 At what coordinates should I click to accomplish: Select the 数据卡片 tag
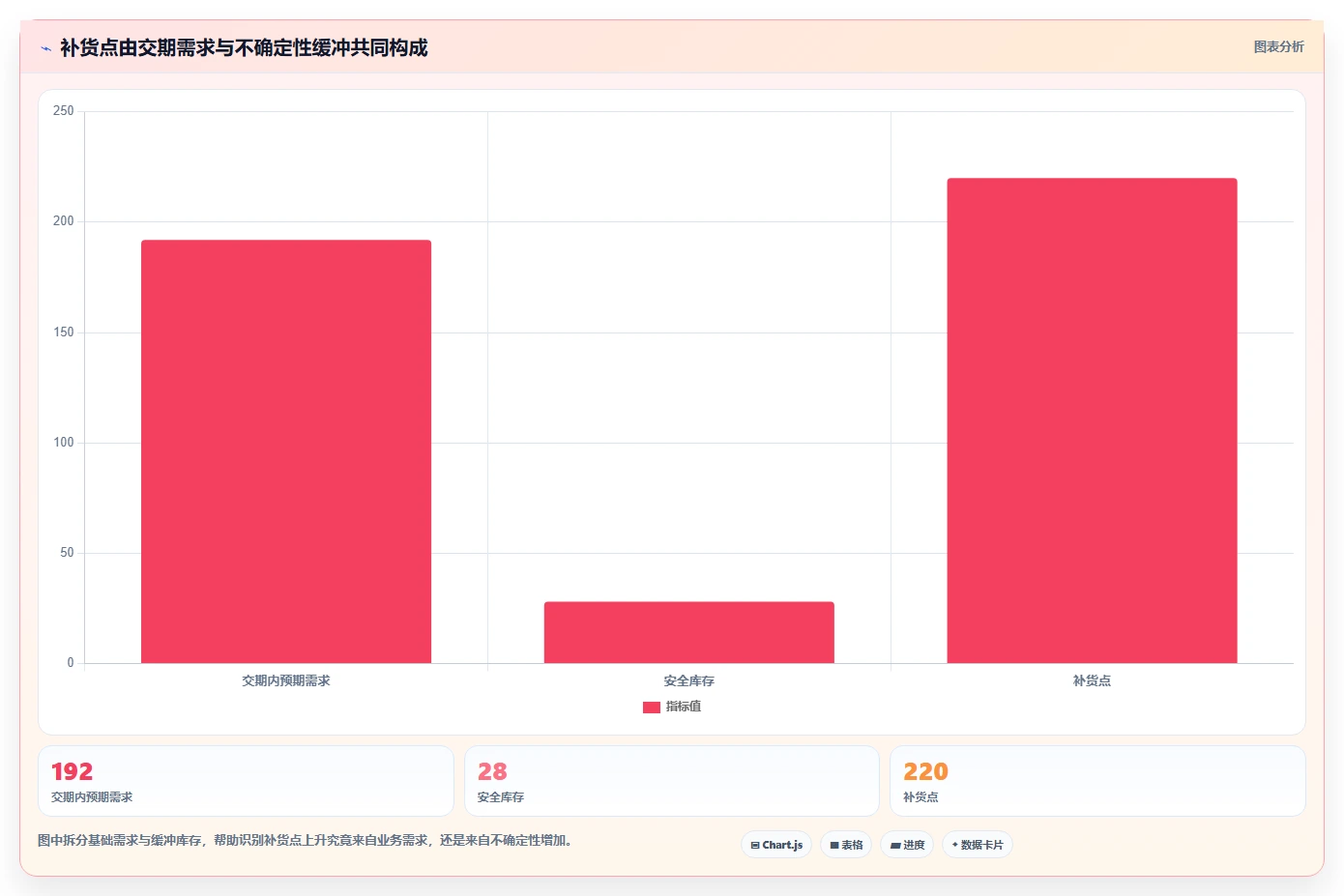(x=978, y=845)
